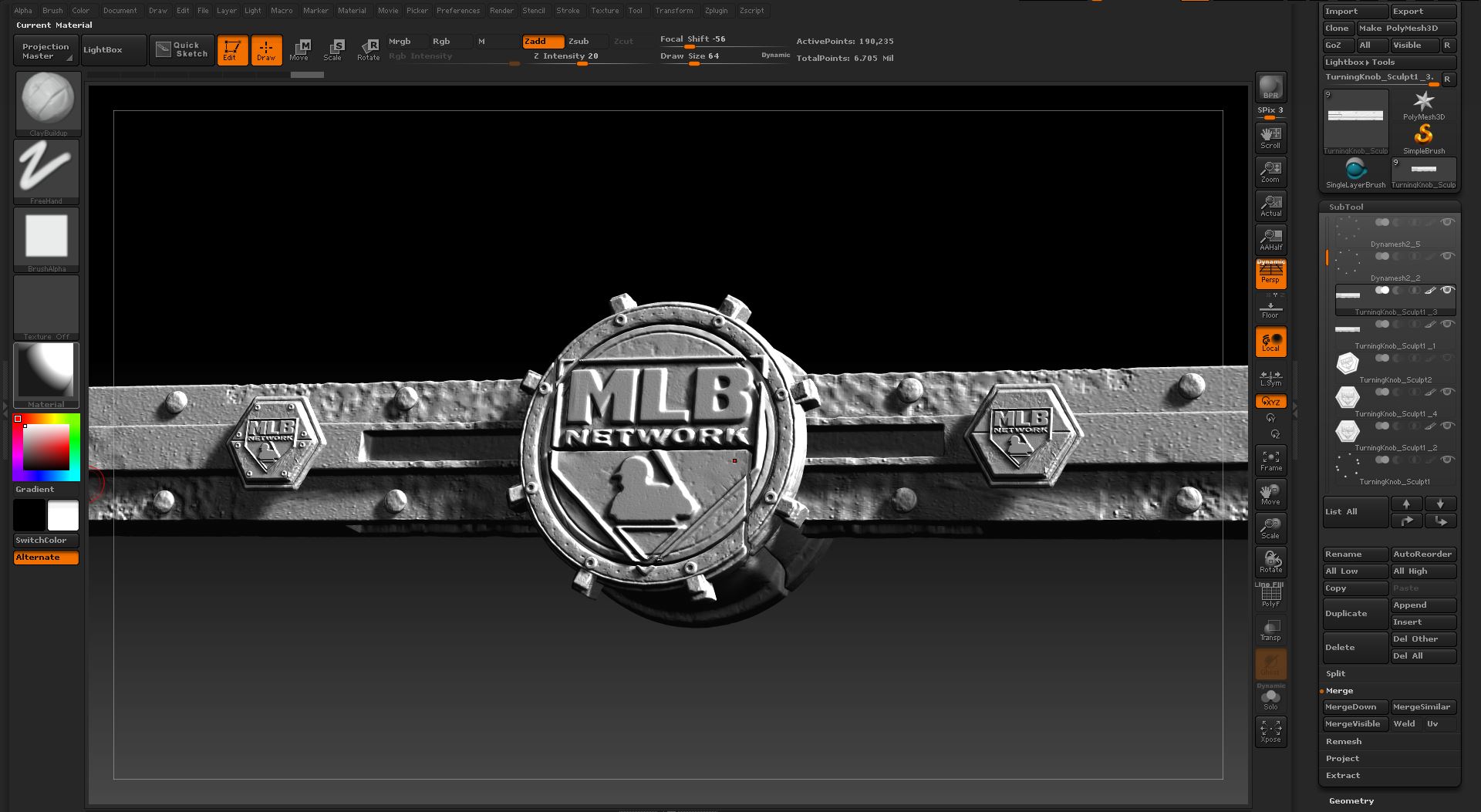The image size is (1481, 812).
Task: Click the Xpose icon
Action: pyautogui.click(x=1270, y=731)
